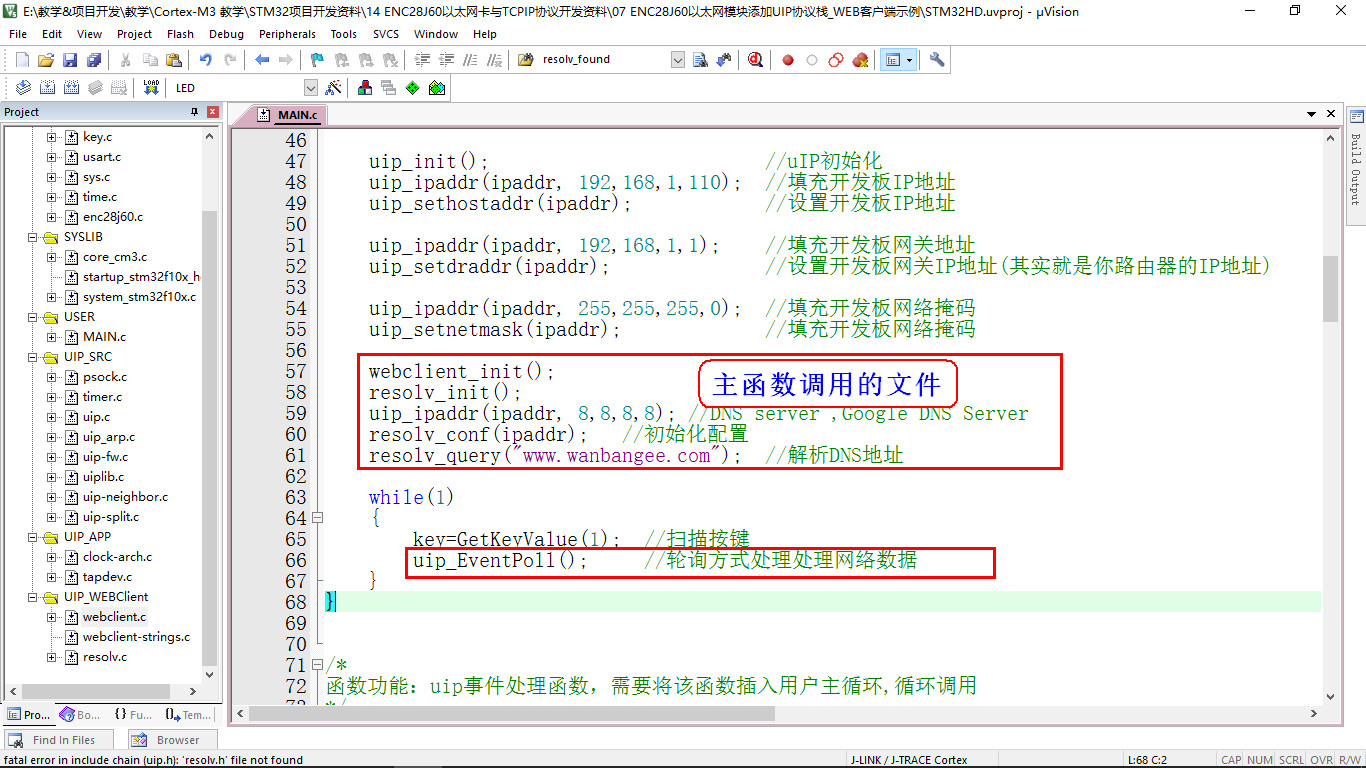Create a new file from toolbar
The image size is (1366, 768).
[22, 60]
